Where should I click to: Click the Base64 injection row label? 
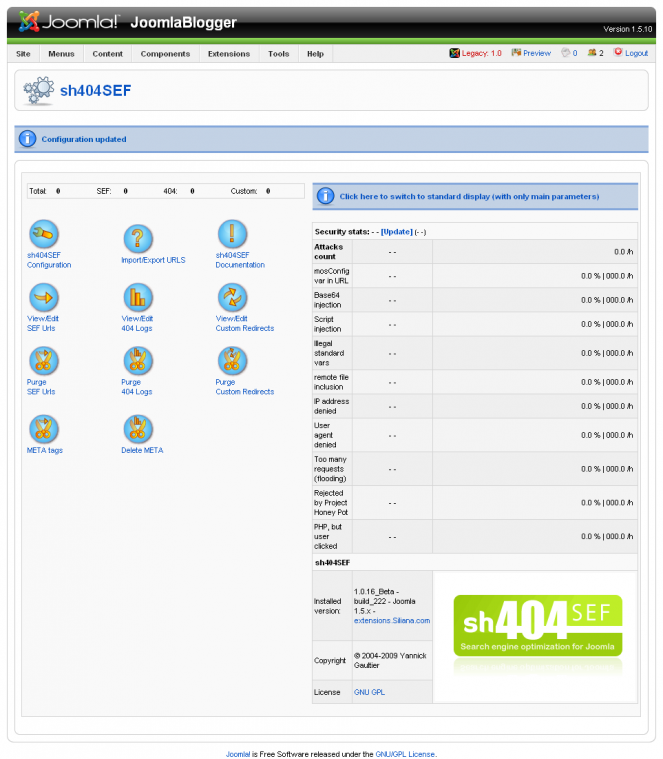point(328,300)
